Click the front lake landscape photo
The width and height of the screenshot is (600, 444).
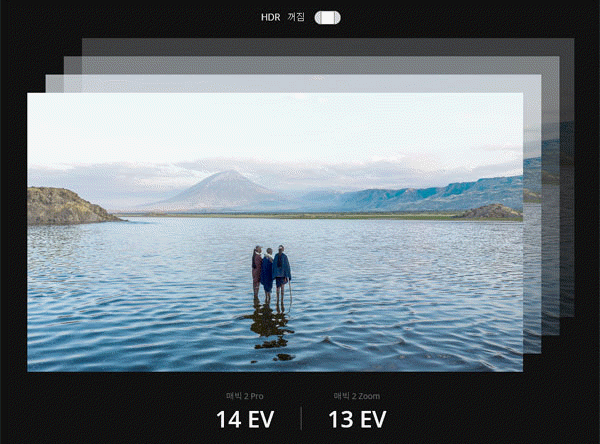pyautogui.click(x=275, y=232)
